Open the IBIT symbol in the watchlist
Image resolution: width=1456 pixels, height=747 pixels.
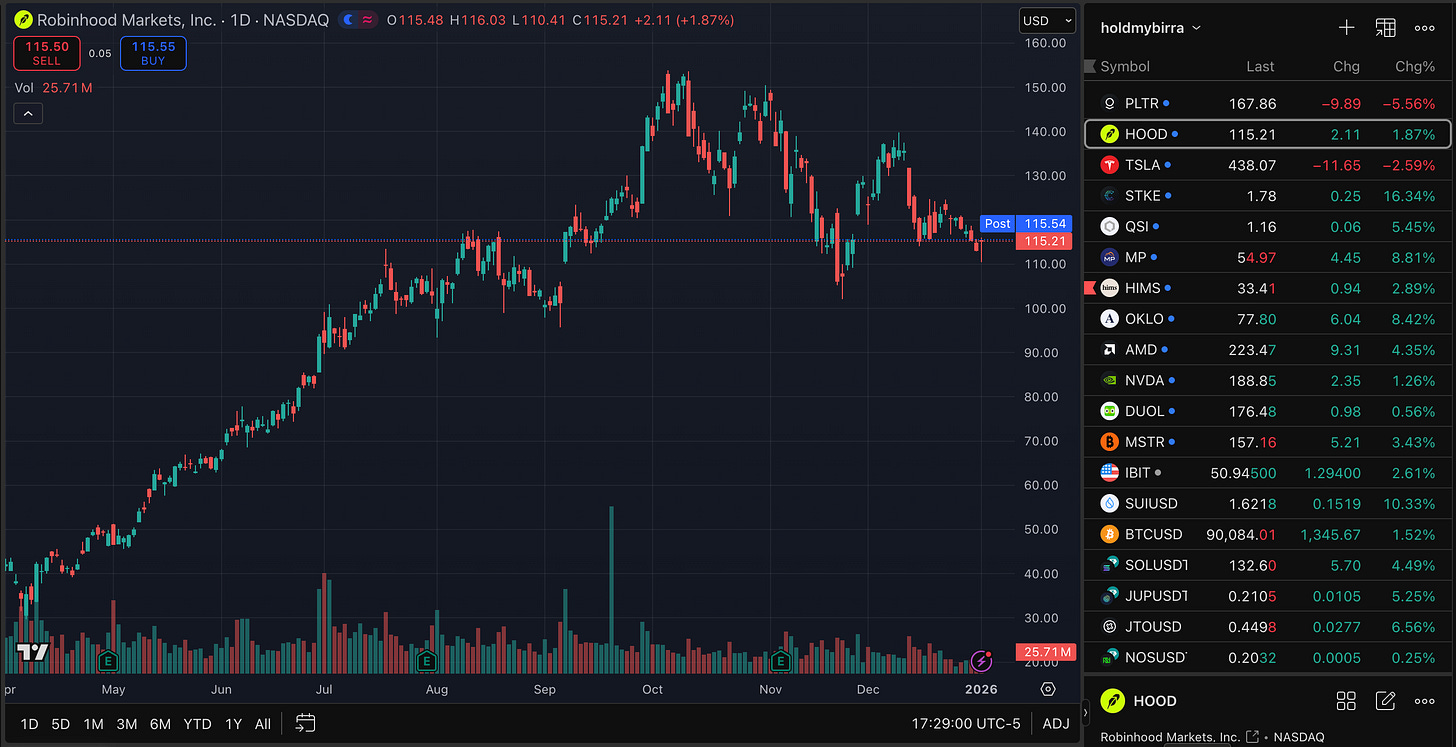tap(1268, 473)
